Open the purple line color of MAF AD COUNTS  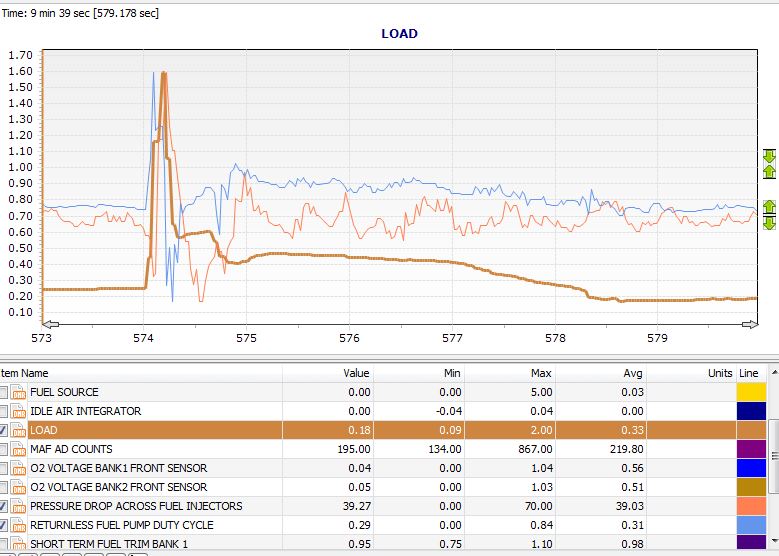[x=751, y=450]
